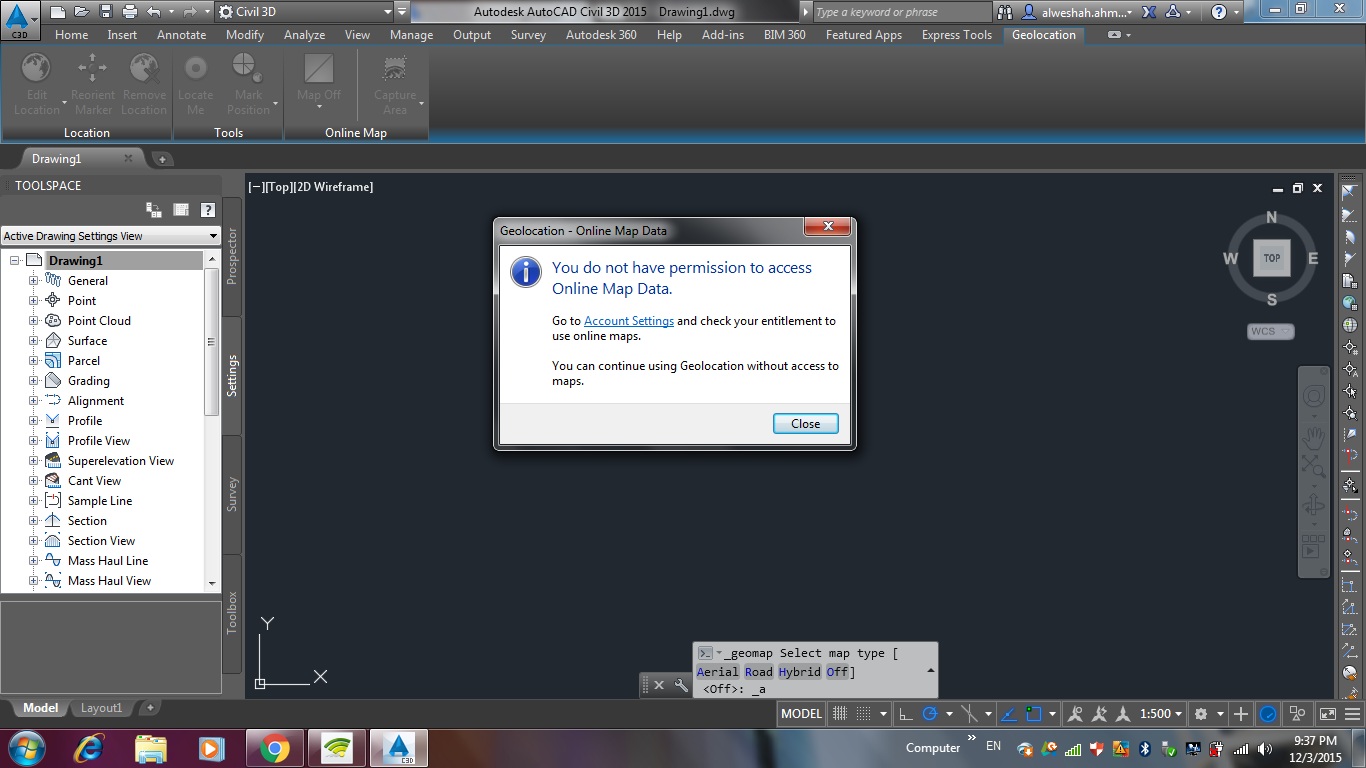Open Toolspace help with the question mark icon
Image resolution: width=1366 pixels, height=768 pixels.
click(x=207, y=210)
